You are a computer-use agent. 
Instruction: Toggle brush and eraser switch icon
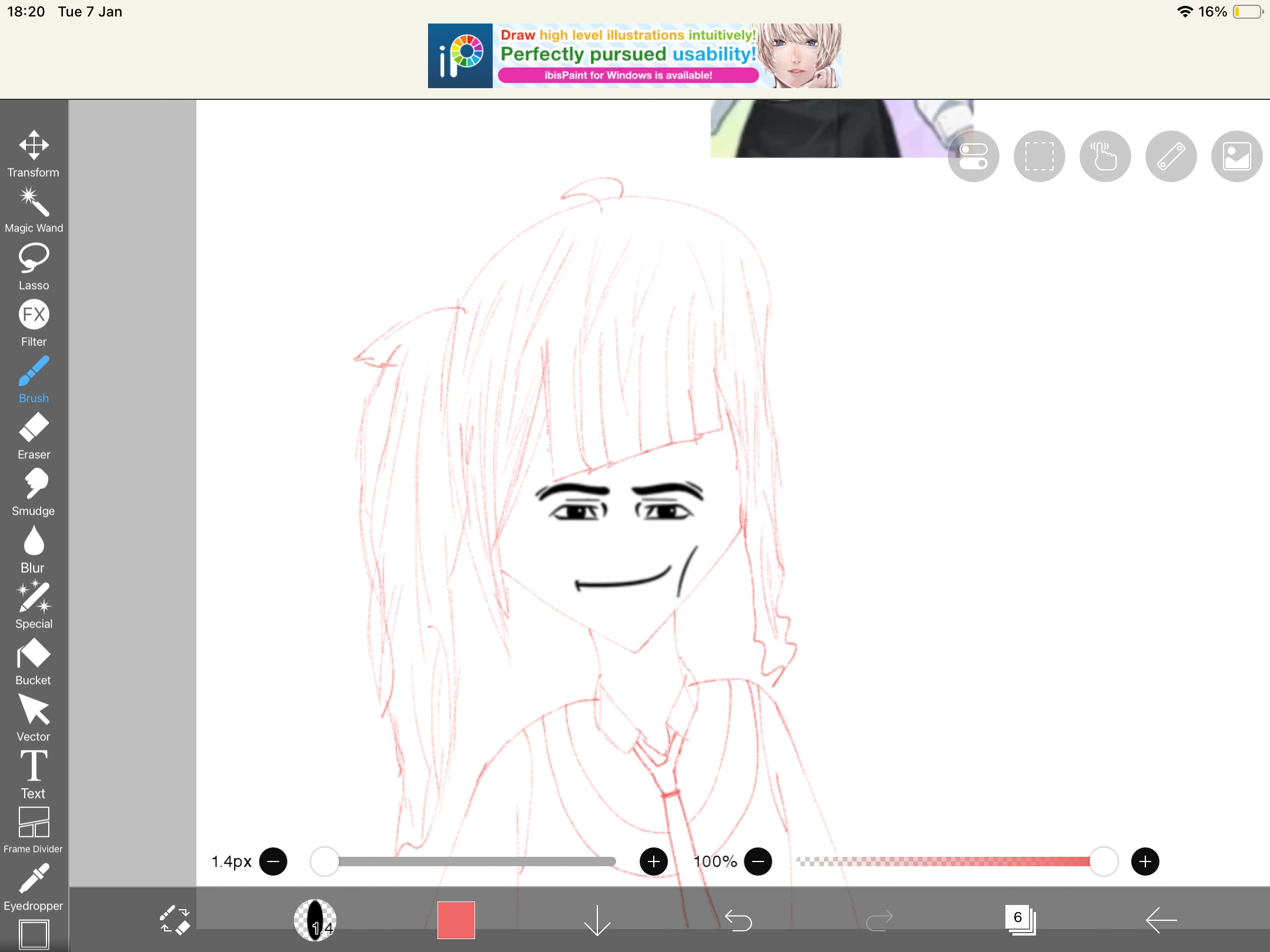click(x=174, y=920)
